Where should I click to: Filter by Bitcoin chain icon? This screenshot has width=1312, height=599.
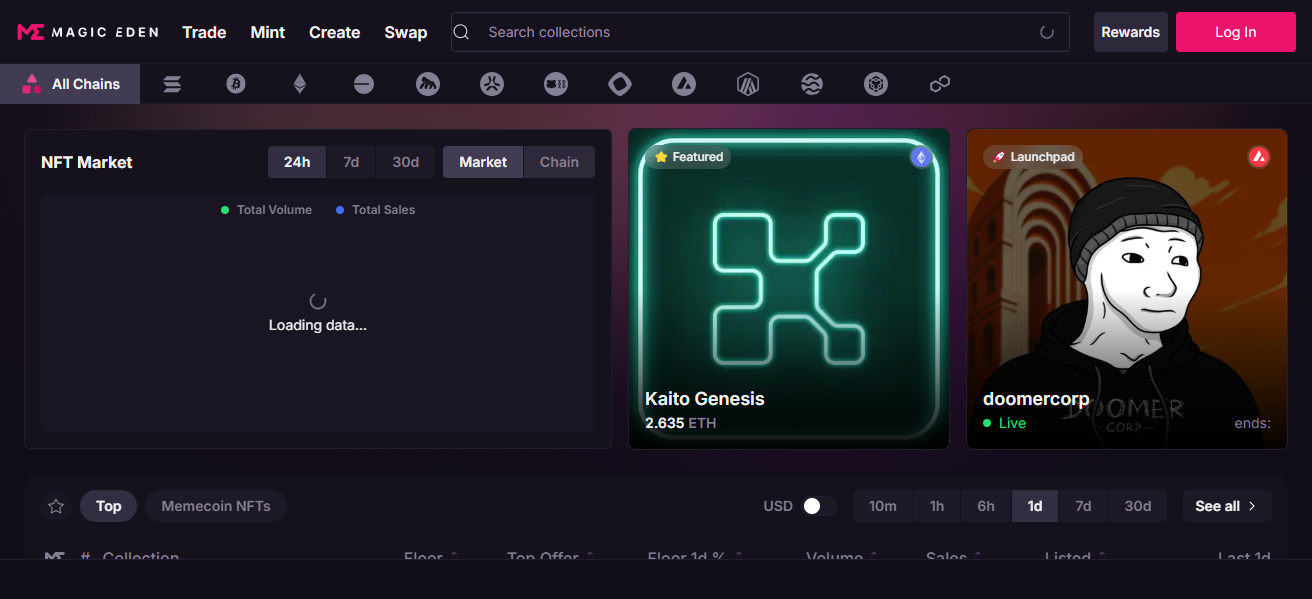[236, 84]
